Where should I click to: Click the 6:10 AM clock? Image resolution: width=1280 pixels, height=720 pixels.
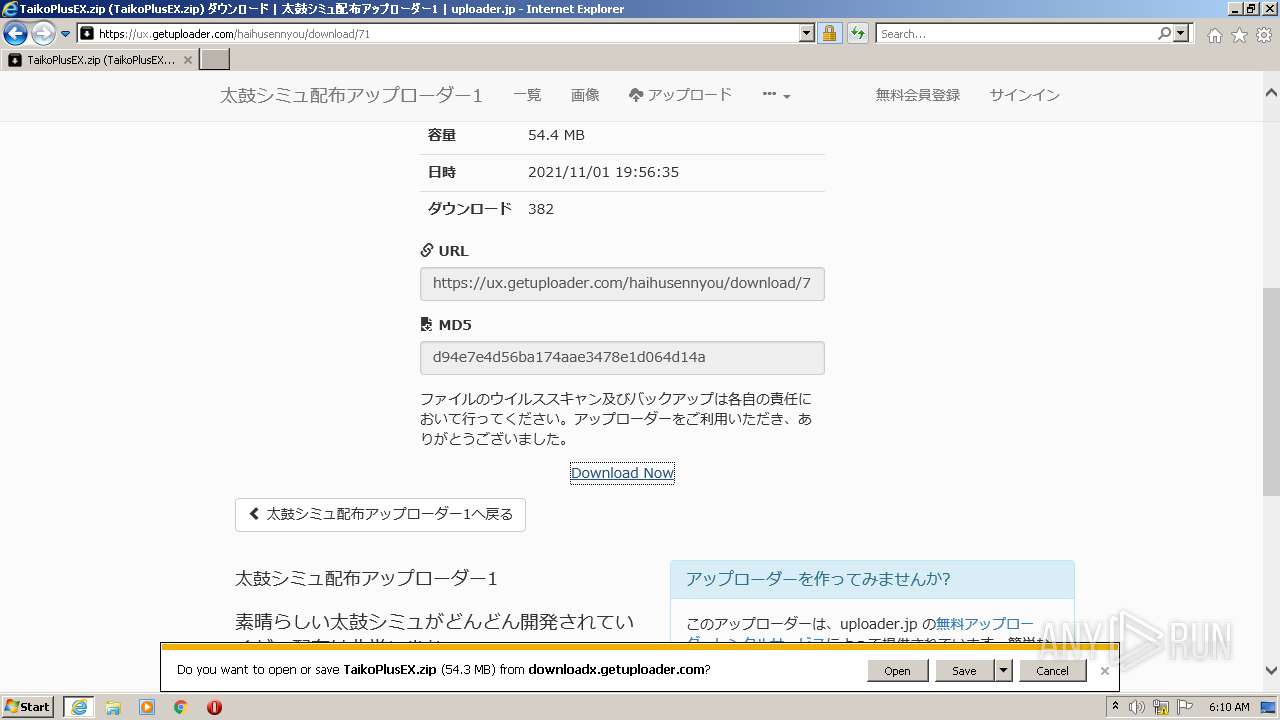pos(1229,707)
